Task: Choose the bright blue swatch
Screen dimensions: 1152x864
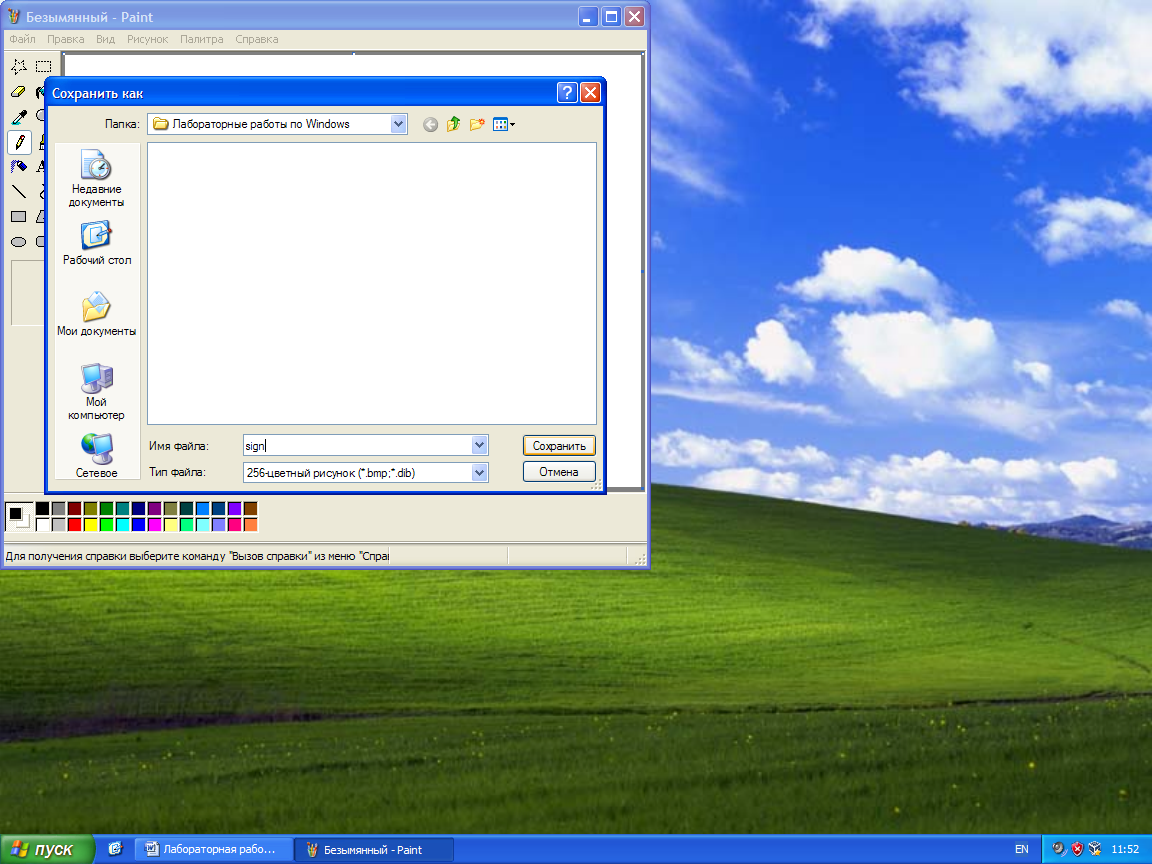Action: (138, 525)
